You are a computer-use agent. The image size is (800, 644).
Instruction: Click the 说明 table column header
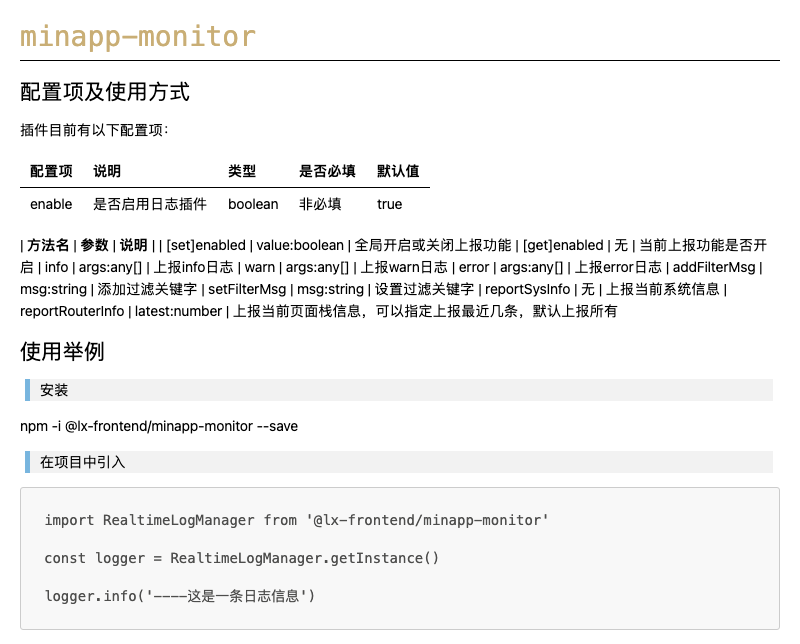click(x=107, y=171)
